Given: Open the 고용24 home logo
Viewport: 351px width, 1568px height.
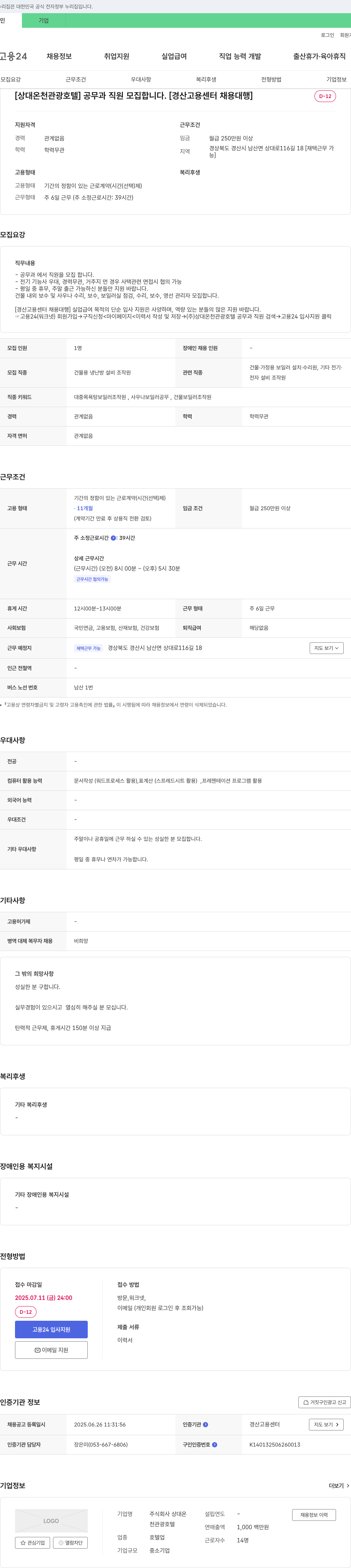Looking at the screenshot, I should (14, 57).
